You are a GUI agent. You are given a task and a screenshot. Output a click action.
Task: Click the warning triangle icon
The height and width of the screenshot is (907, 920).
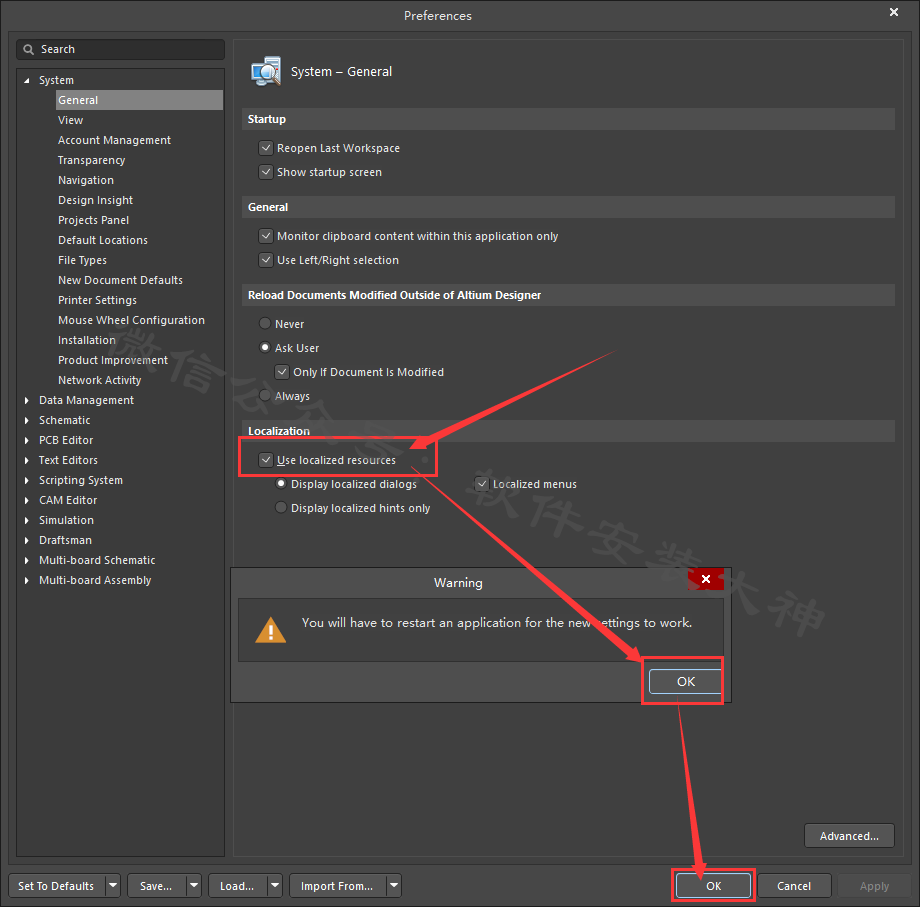pos(270,630)
